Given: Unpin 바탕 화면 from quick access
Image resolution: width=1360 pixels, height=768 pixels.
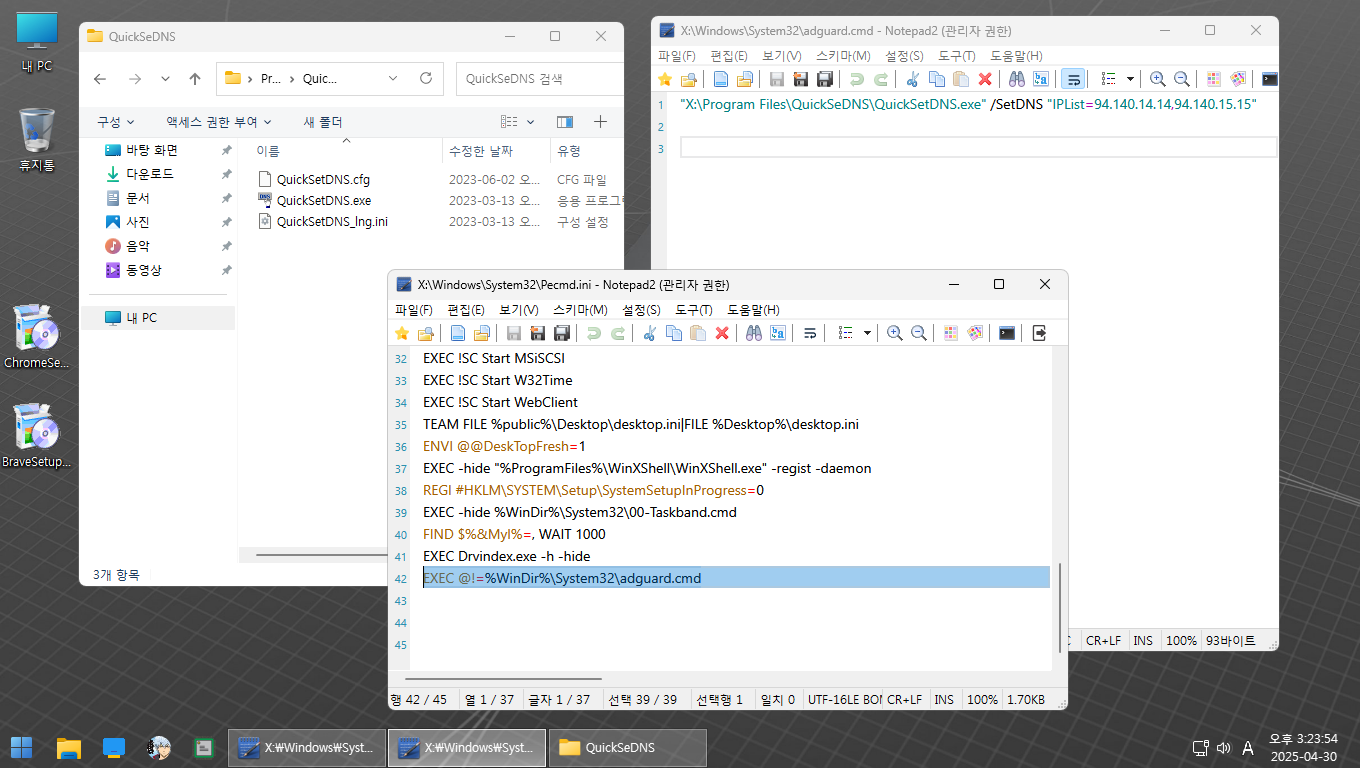Looking at the screenshot, I should 226,150.
